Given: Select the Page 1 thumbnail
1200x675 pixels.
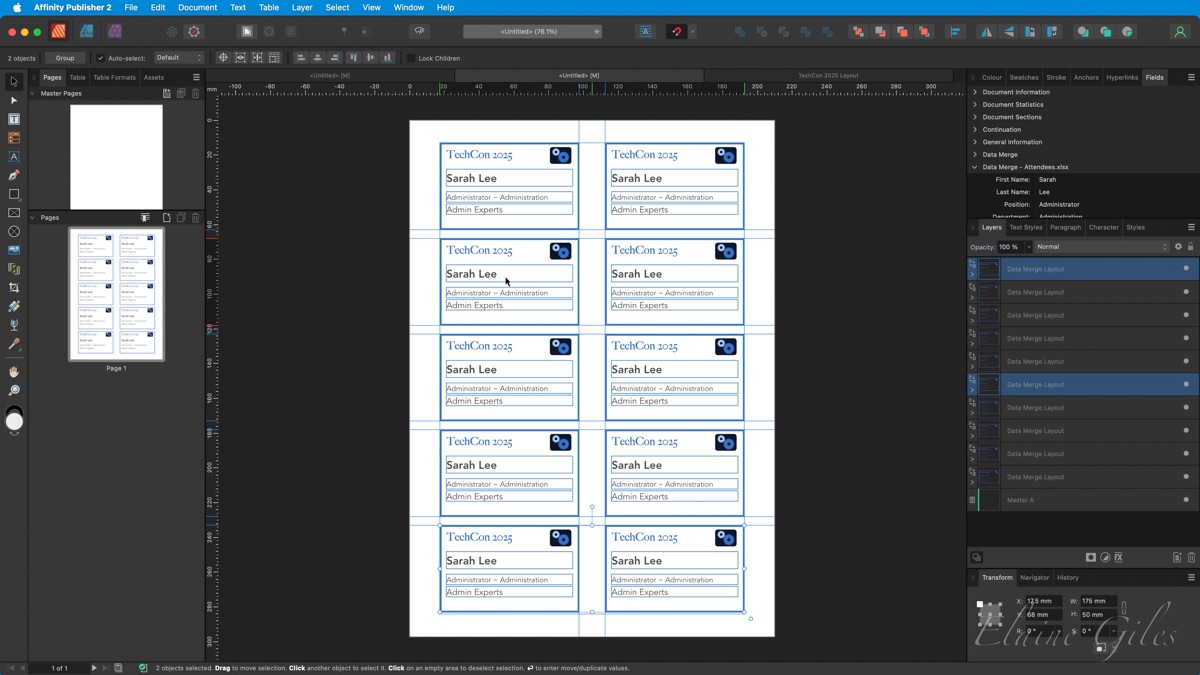Looking at the screenshot, I should (x=116, y=294).
